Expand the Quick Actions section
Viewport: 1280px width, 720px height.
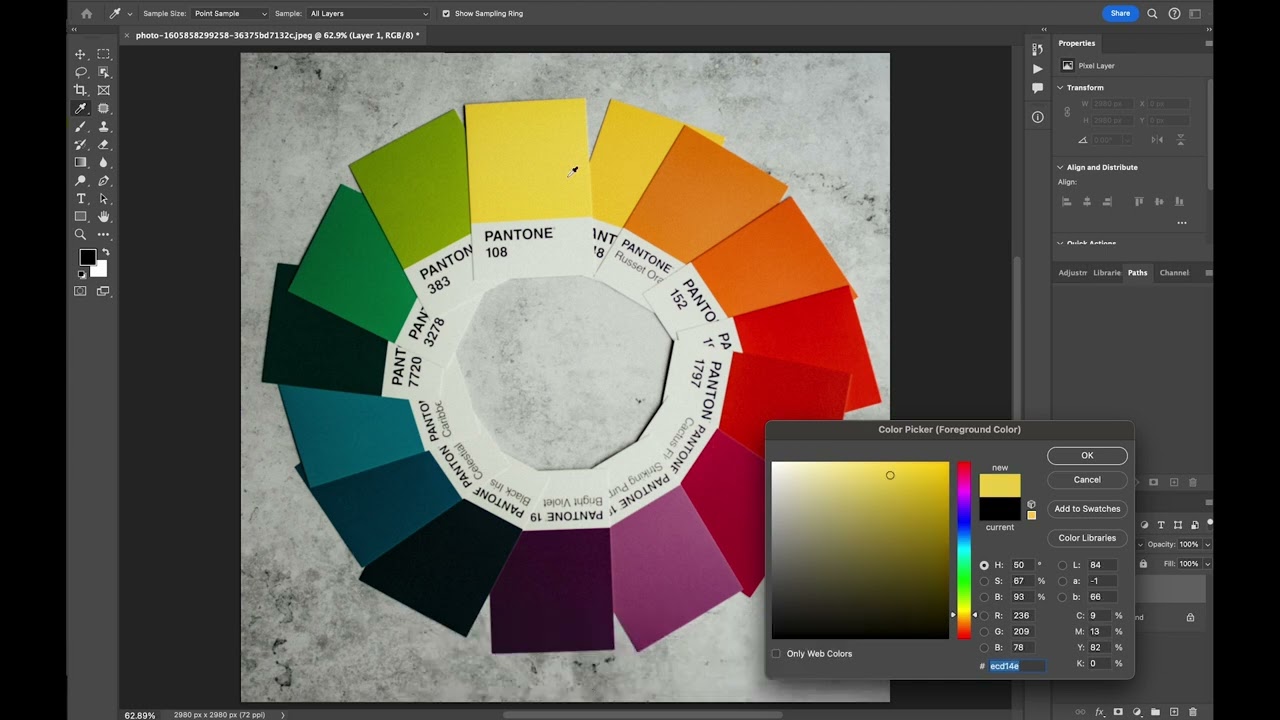tap(1061, 243)
